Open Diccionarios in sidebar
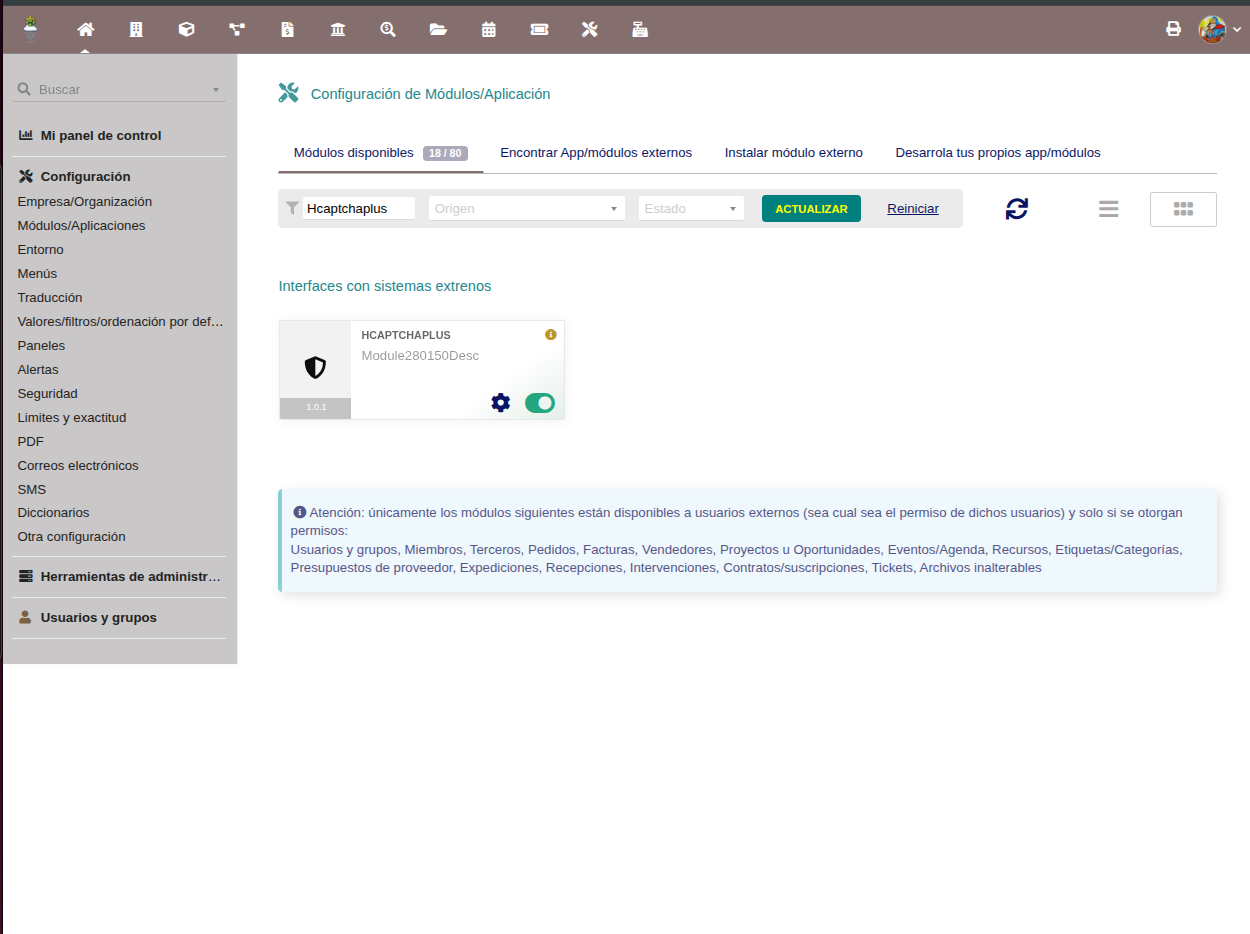This screenshot has height=934, width=1250. (53, 512)
